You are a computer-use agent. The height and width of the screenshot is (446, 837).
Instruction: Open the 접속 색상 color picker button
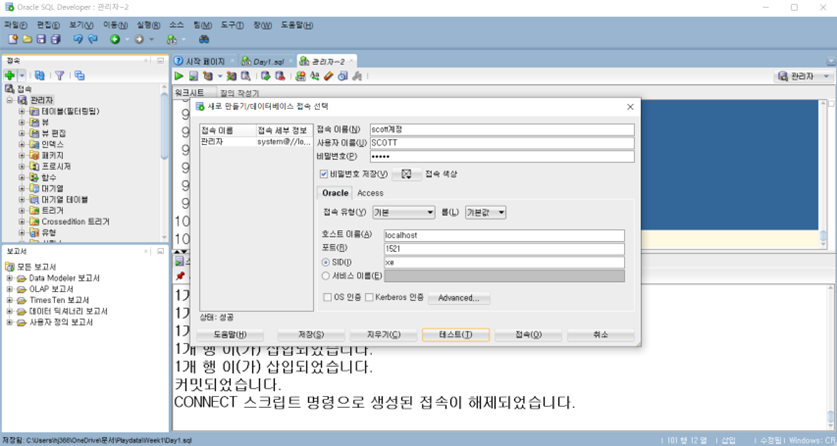[x=406, y=174]
